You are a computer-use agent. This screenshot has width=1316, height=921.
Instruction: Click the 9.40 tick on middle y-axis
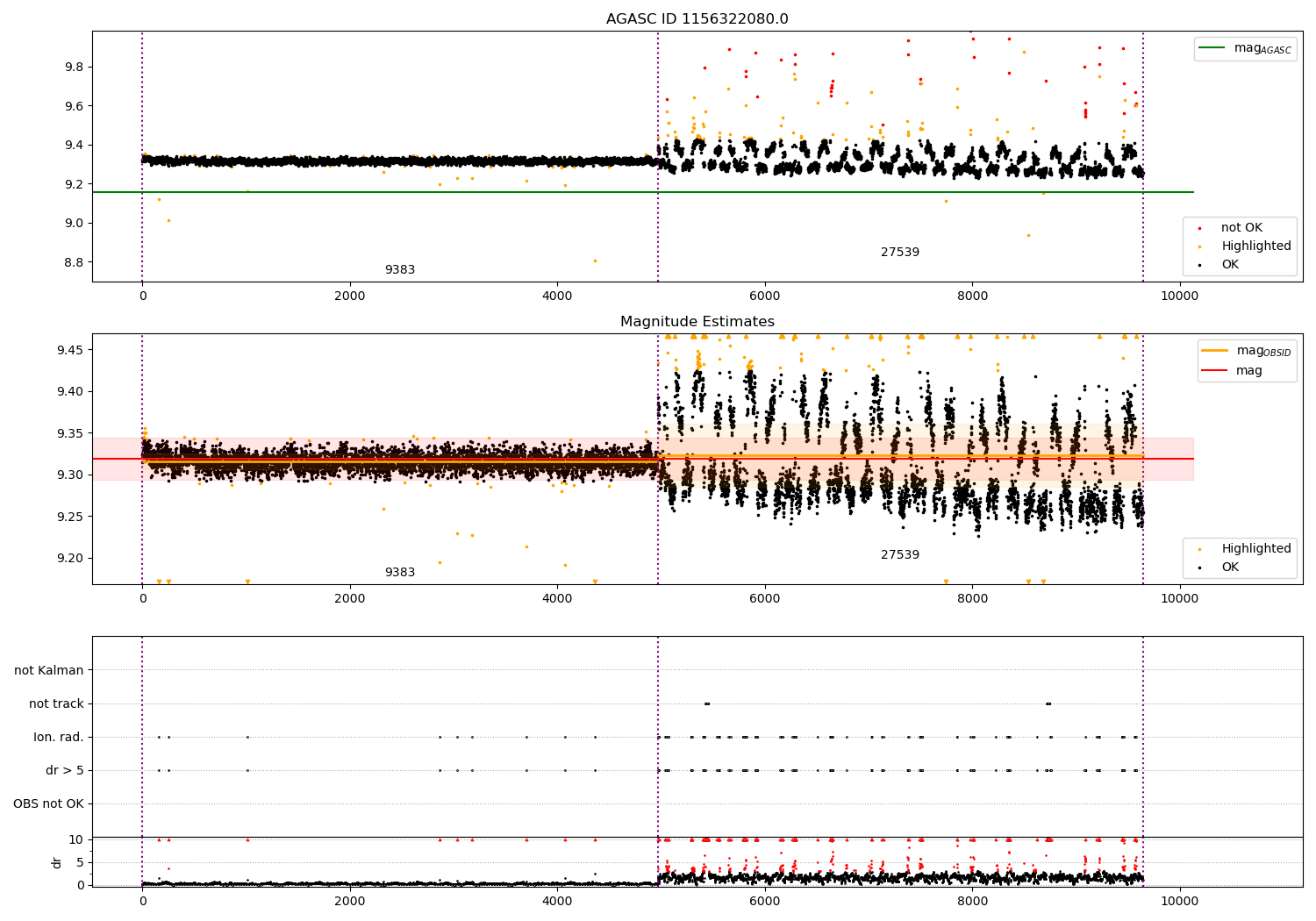tap(71, 392)
